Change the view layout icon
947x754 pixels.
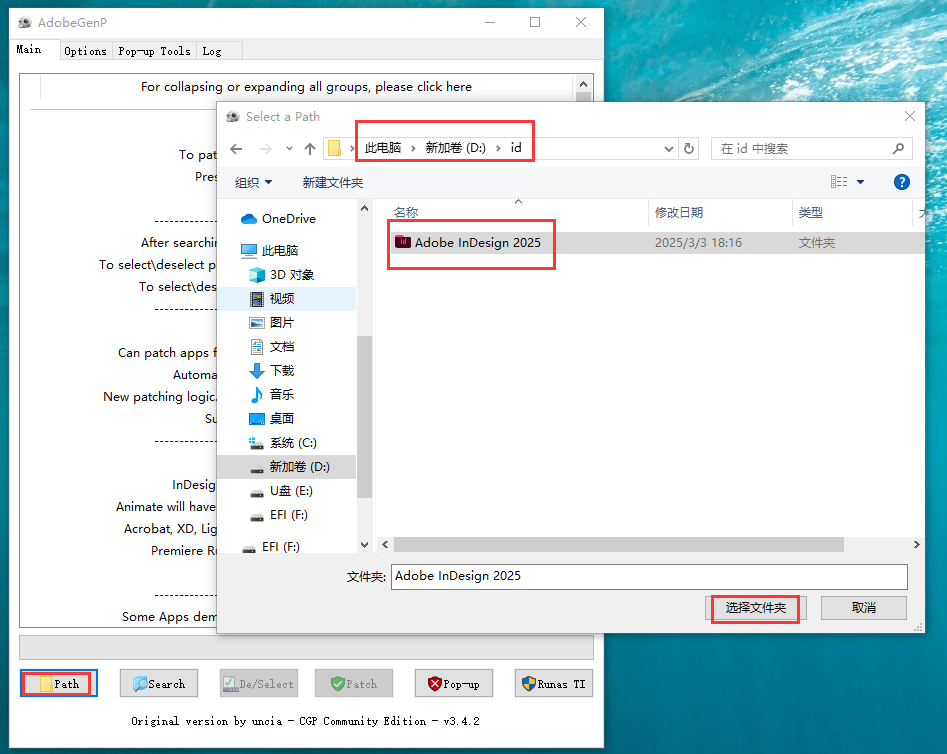(839, 182)
